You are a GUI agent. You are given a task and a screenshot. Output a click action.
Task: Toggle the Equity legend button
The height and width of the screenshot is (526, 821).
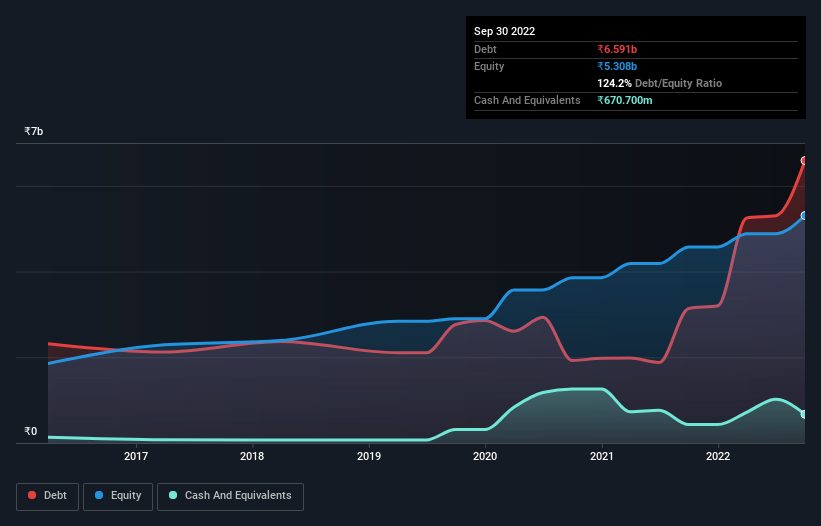[x=118, y=496]
